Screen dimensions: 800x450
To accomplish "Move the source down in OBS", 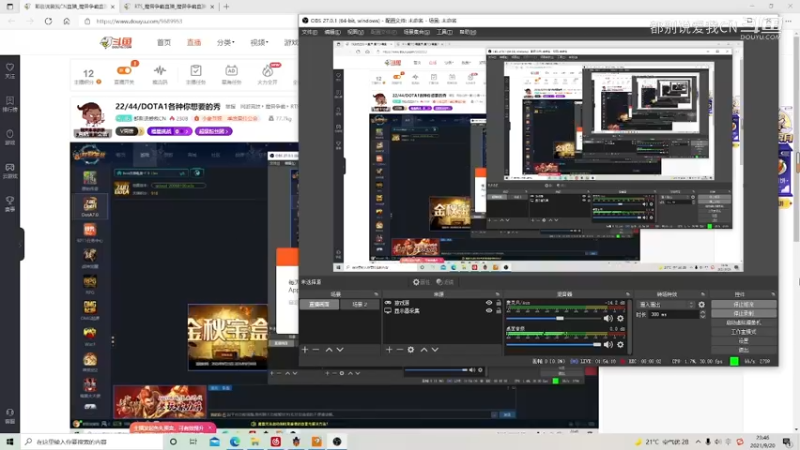I will (x=435, y=349).
